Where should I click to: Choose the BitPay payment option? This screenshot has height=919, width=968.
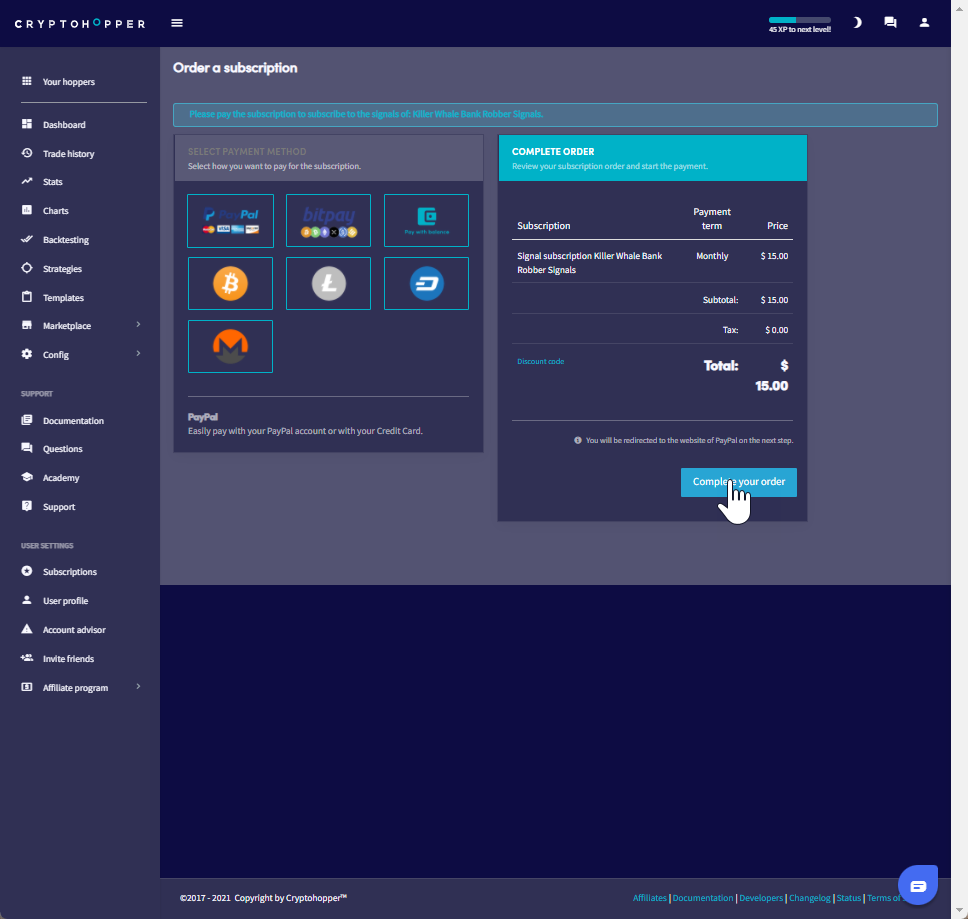pos(328,221)
